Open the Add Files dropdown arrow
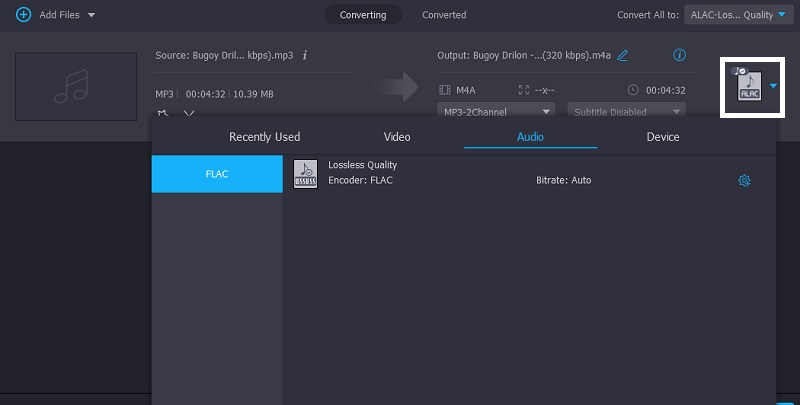 pos(92,16)
